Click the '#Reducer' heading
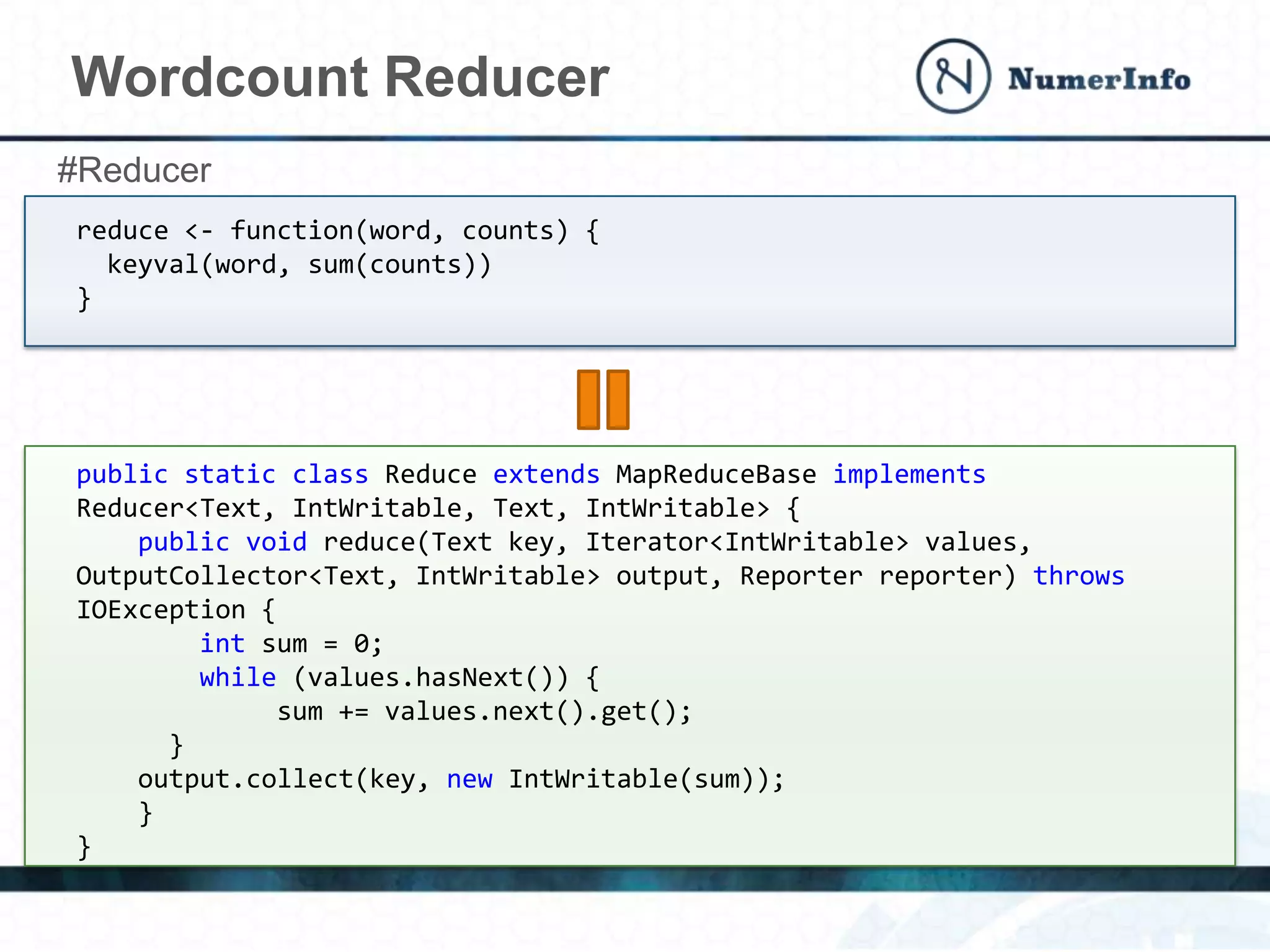This screenshot has height=952, width=1270. tap(134, 170)
